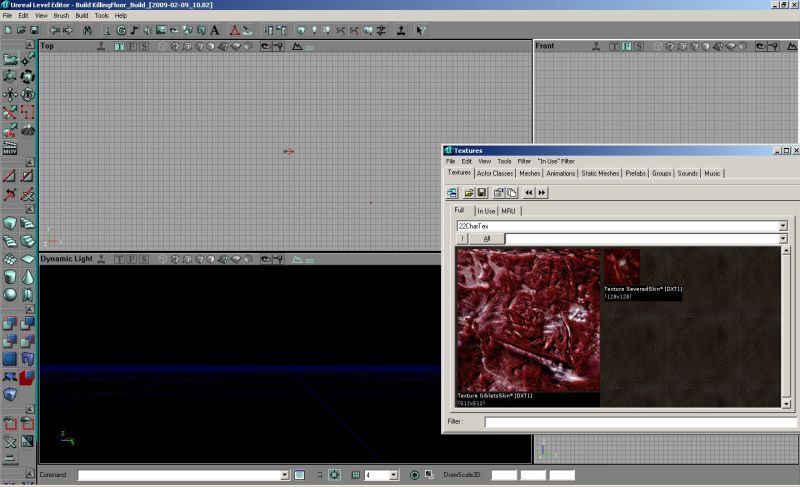The height and width of the screenshot is (487, 800).
Task: Switch to the Actor Classes tab
Action: [495, 173]
